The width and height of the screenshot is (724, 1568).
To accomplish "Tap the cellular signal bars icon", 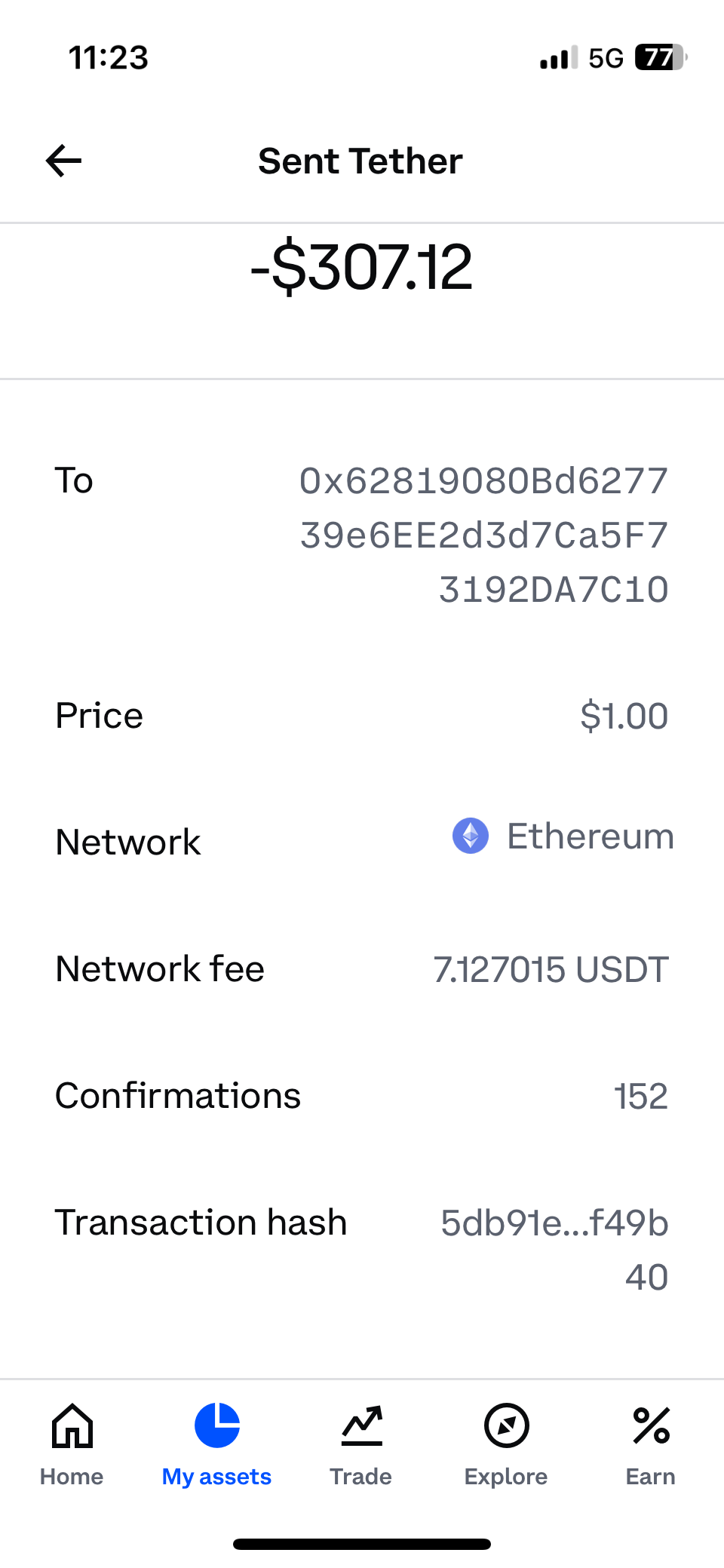I will (558, 58).
